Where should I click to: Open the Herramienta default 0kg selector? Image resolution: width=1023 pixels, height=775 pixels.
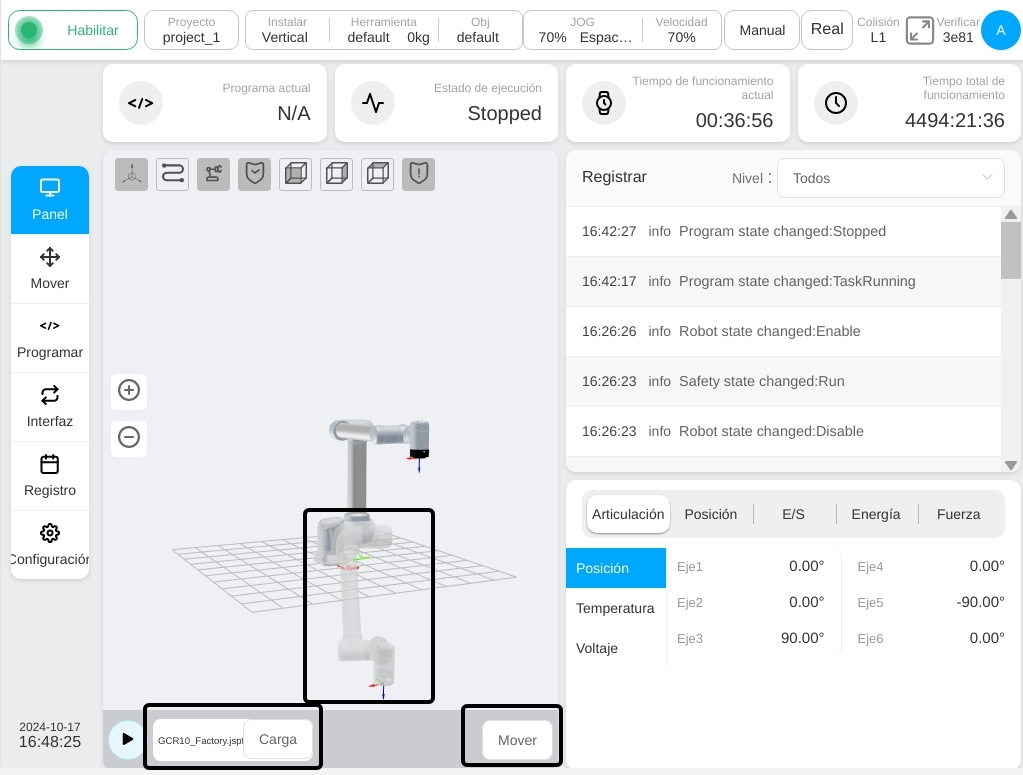(384, 30)
